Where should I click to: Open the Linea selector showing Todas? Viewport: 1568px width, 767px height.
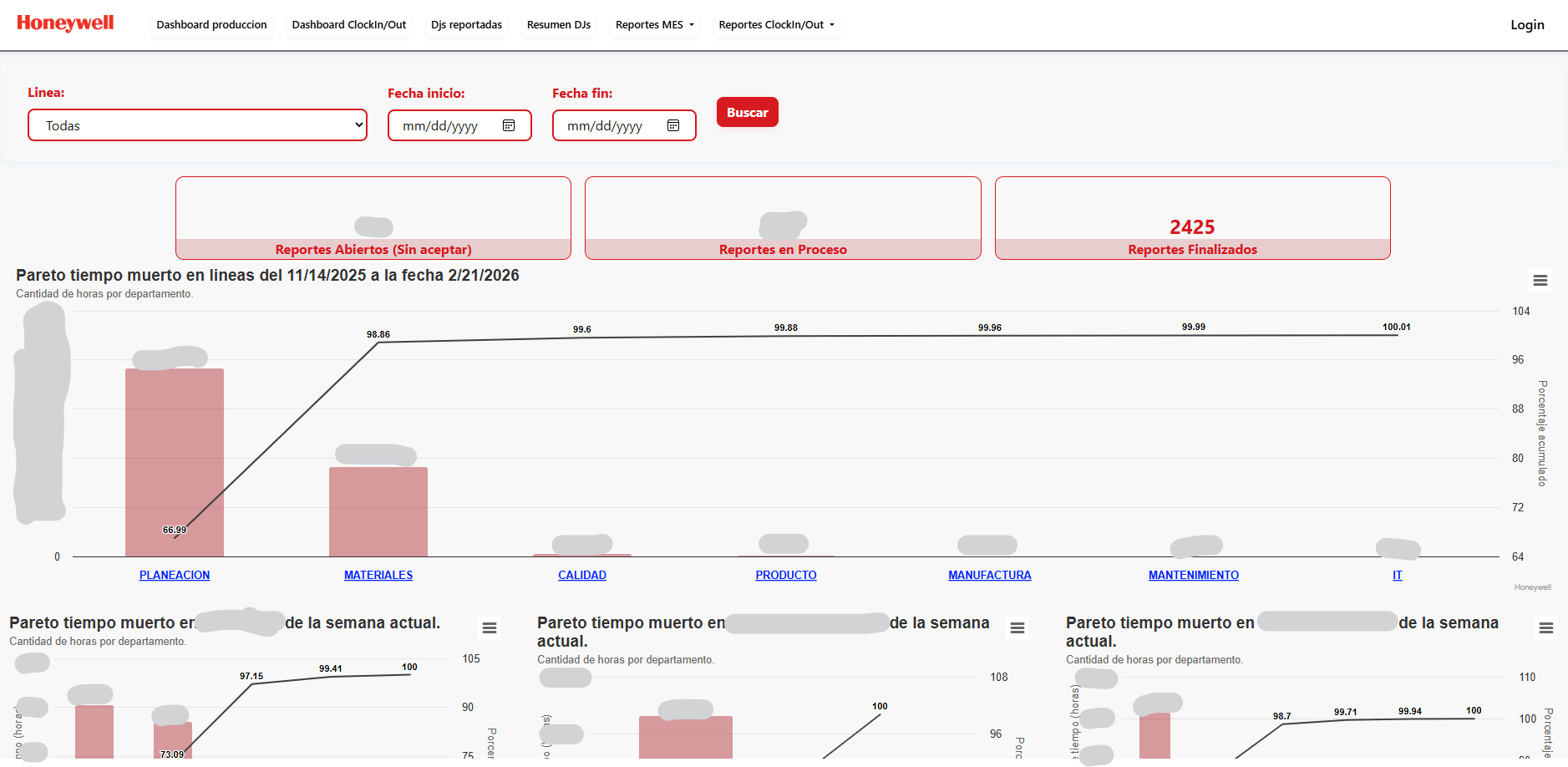pyautogui.click(x=197, y=124)
